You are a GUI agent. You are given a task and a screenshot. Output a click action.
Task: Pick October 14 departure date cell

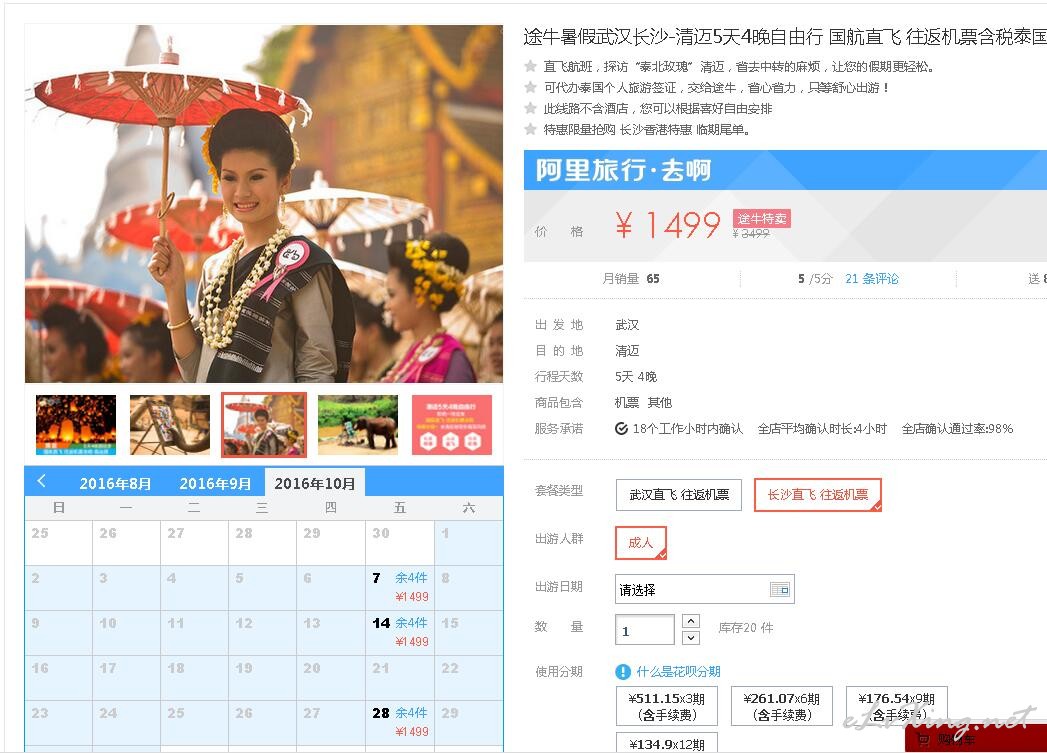point(400,632)
